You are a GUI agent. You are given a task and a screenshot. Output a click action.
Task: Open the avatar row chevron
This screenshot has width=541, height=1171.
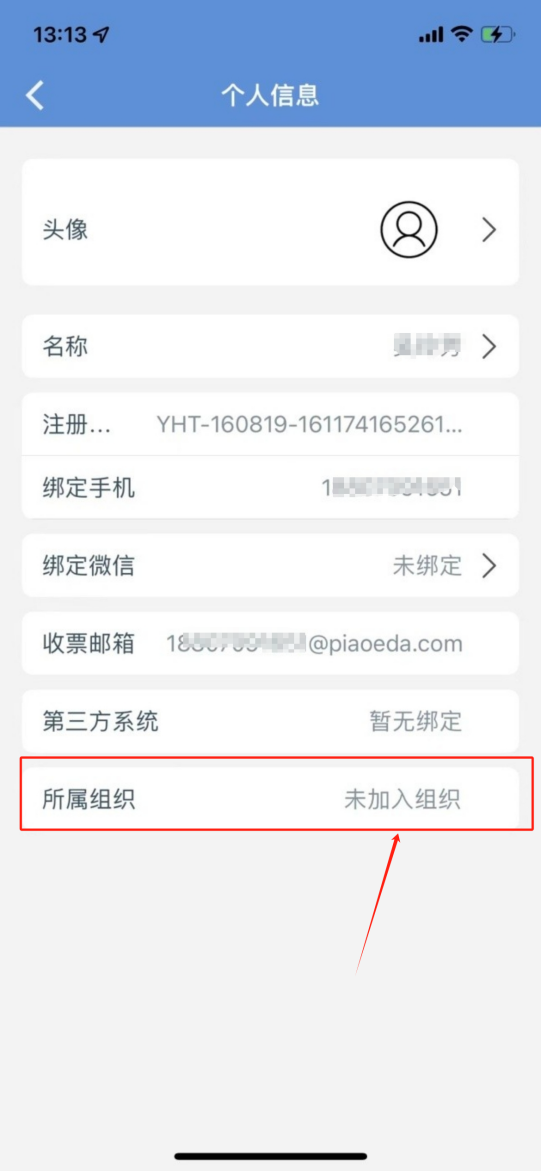[x=489, y=229]
